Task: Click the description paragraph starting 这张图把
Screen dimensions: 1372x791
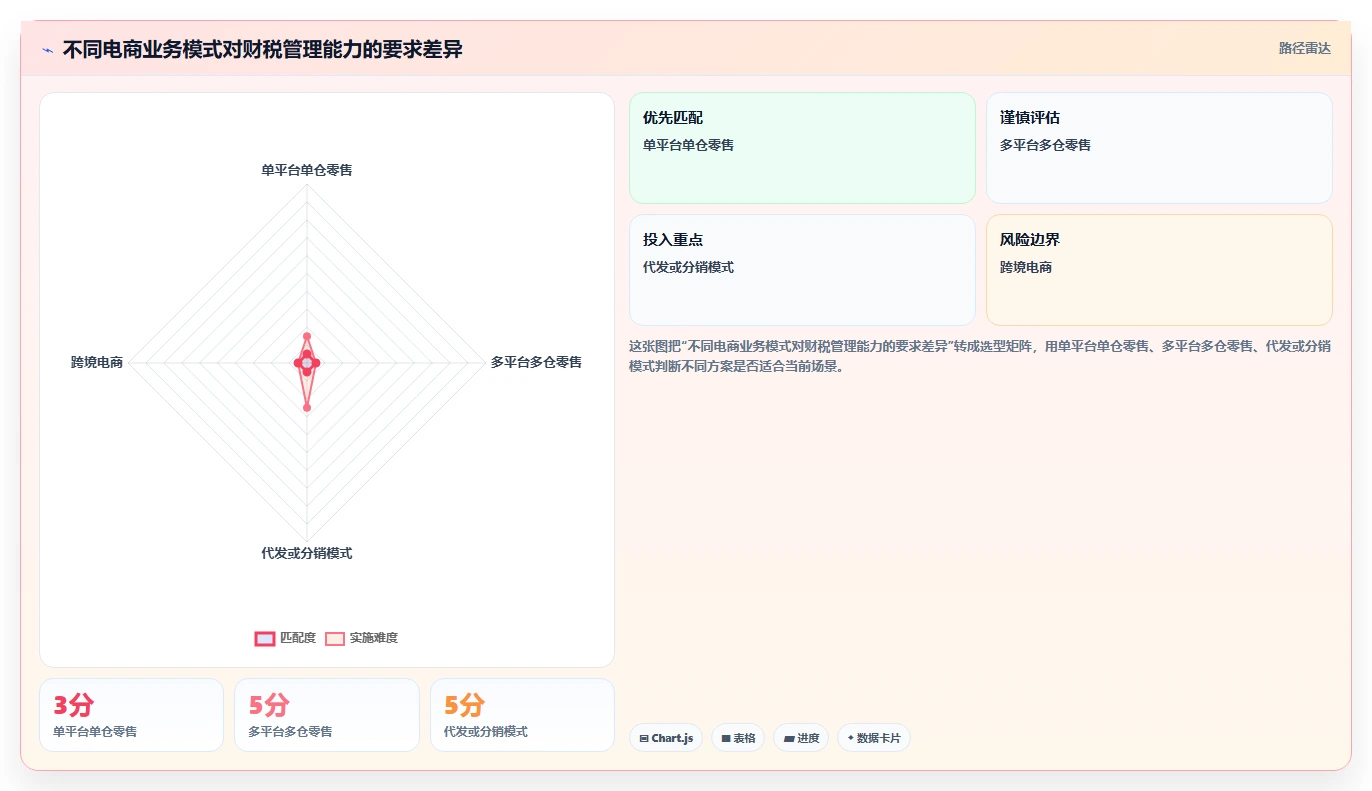Action: pyautogui.click(x=980, y=356)
